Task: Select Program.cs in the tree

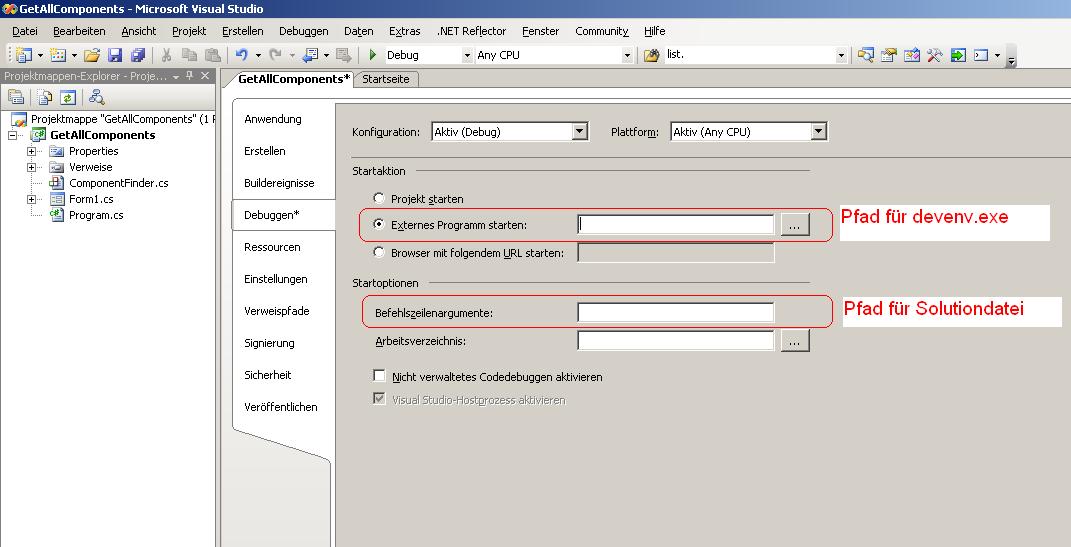Action: pyautogui.click(x=96, y=215)
